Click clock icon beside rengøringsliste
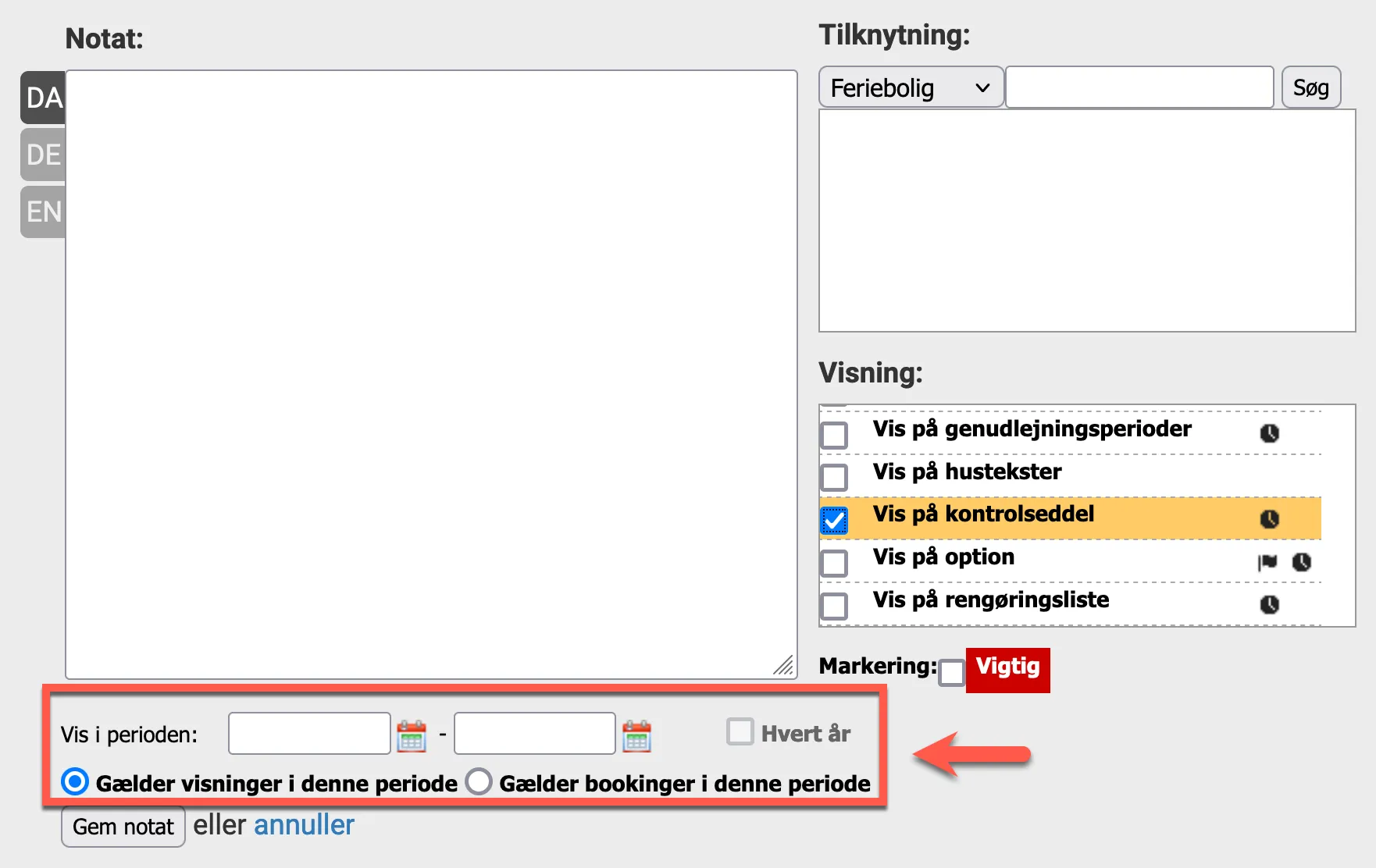 pyautogui.click(x=1269, y=604)
